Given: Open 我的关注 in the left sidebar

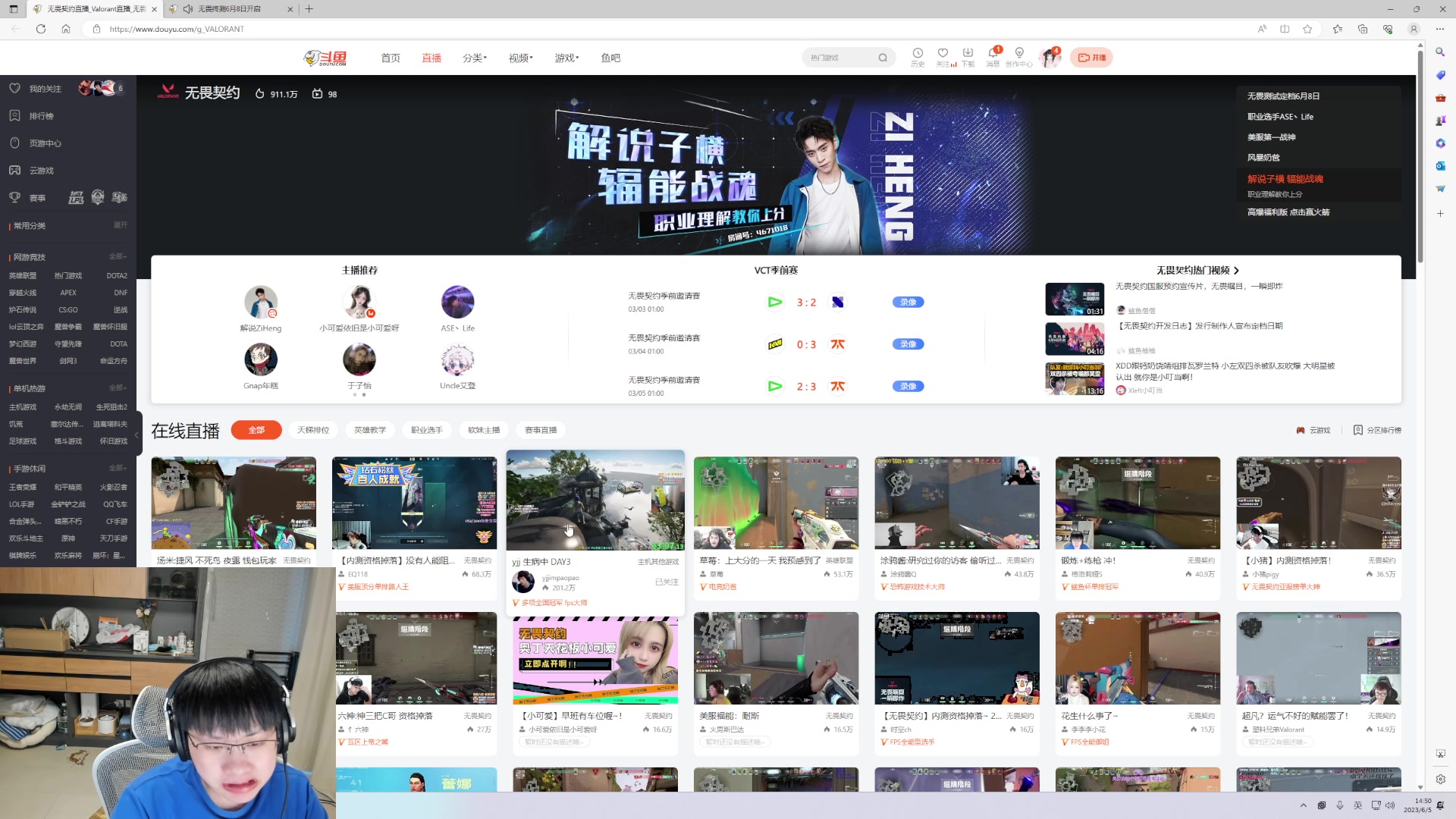Looking at the screenshot, I should [47, 88].
